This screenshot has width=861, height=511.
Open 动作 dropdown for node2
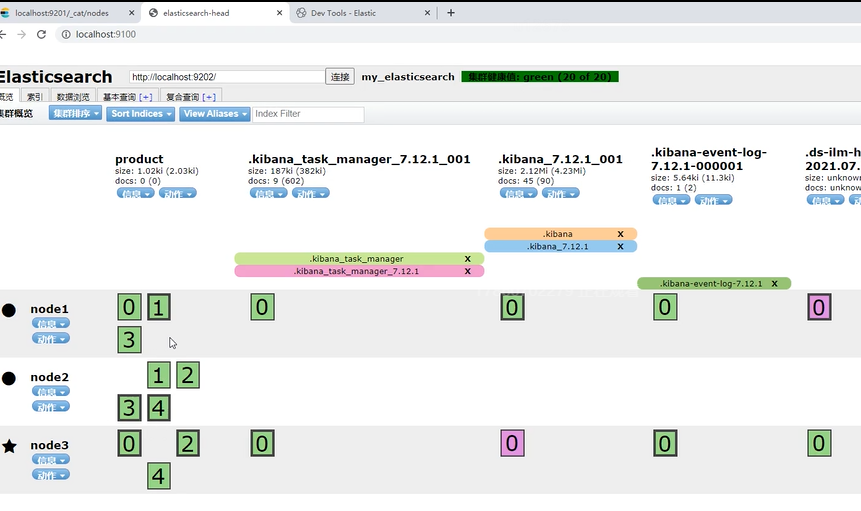click(51, 407)
